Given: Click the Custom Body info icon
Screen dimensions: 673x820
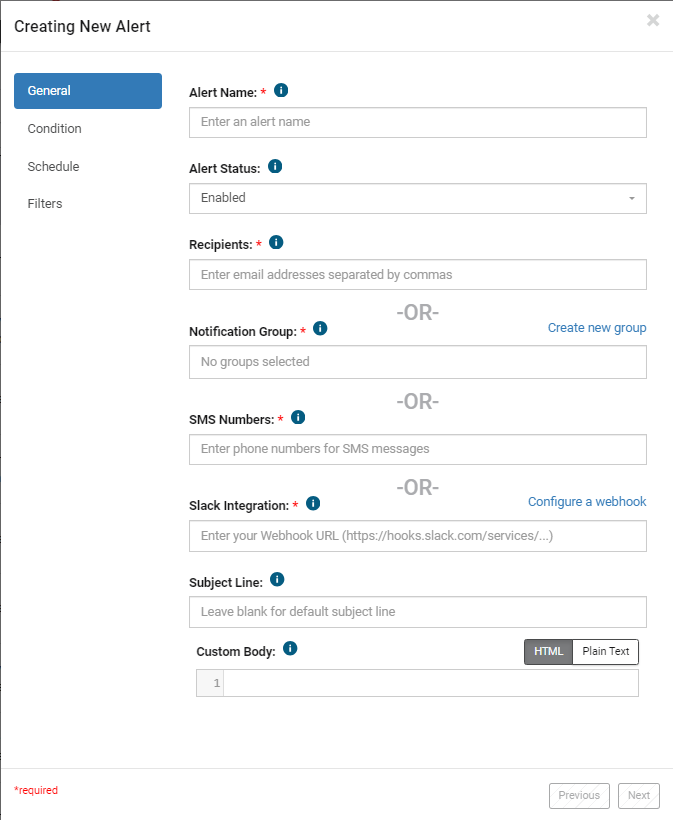Looking at the screenshot, I should (290, 648).
